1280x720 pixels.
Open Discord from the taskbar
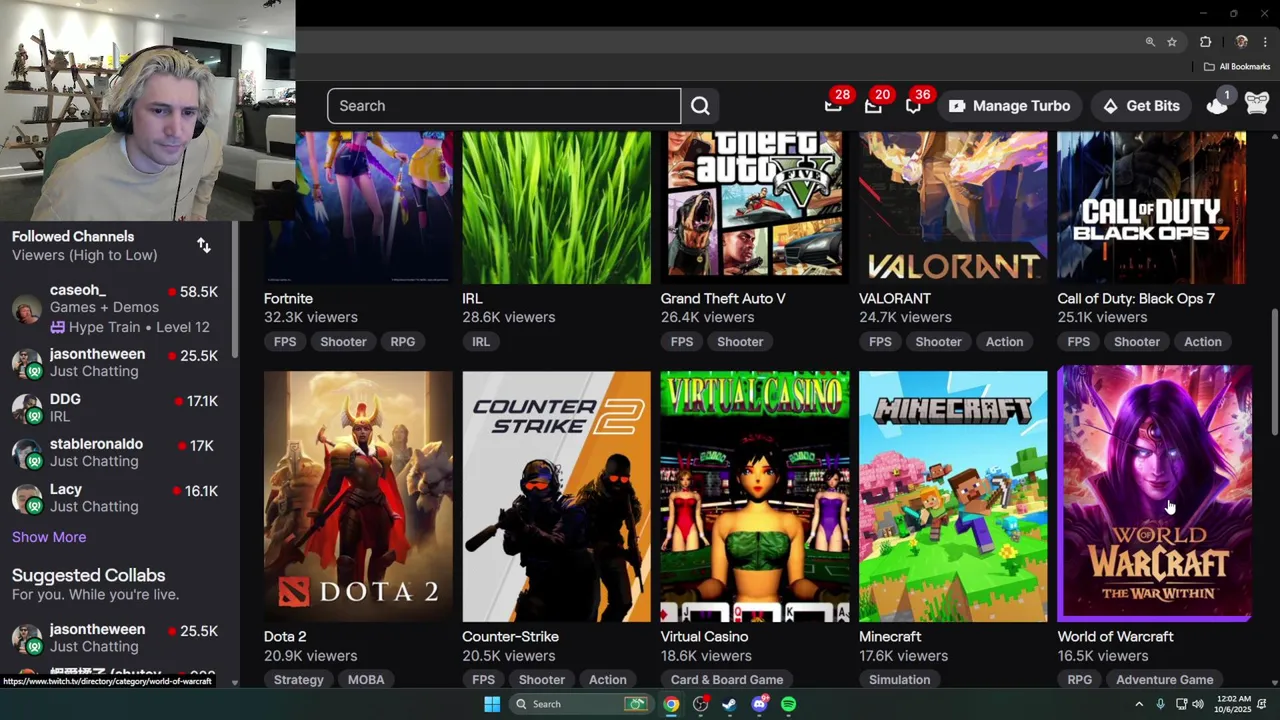[x=759, y=704]
